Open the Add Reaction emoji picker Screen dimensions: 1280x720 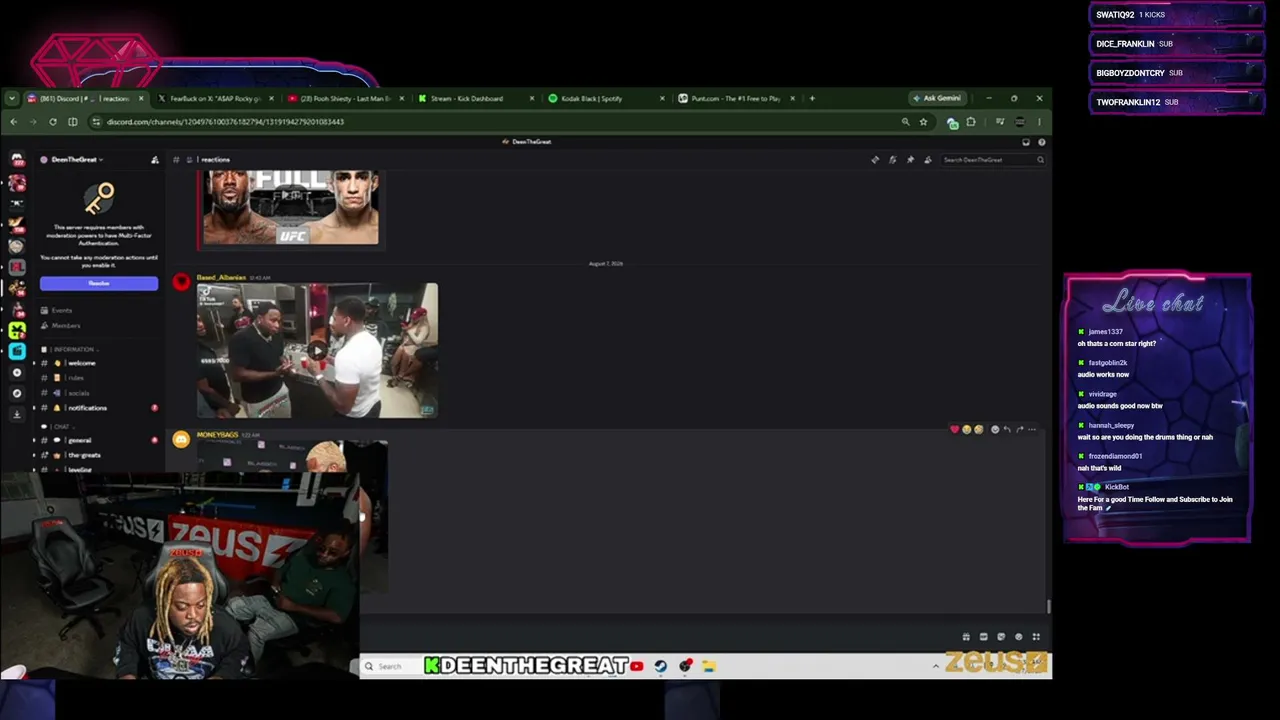pyautogui.click(x=994, y=430)
